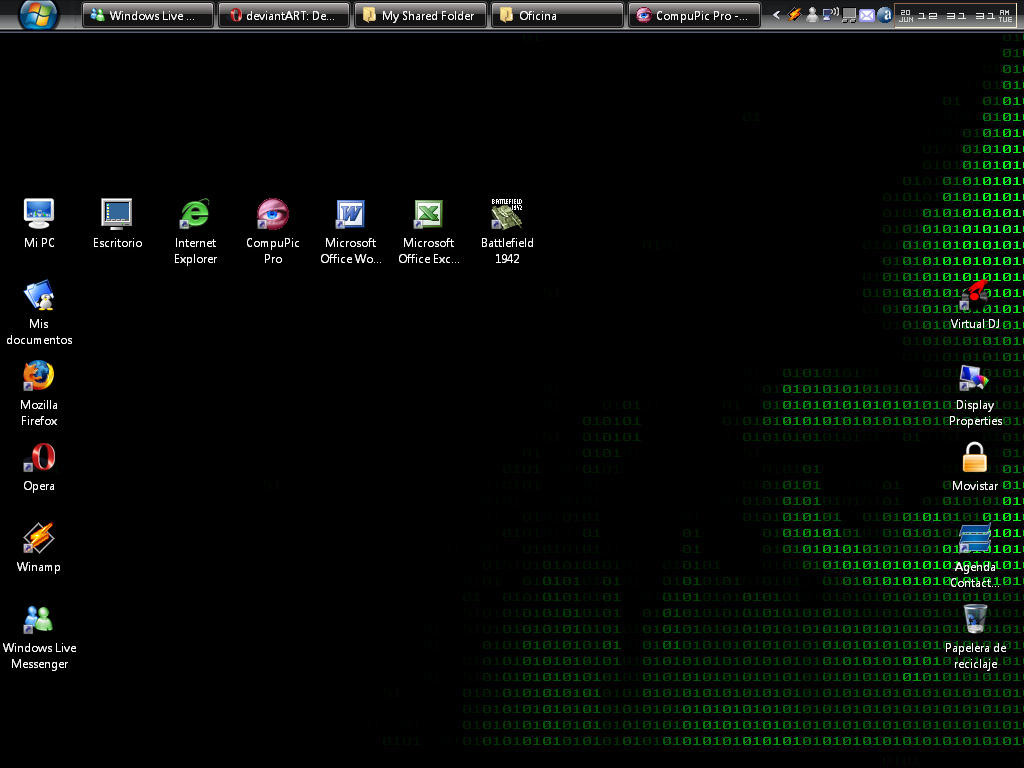Image resolution: width=1024 pixels, height=768 pixels.
Task: Launch the CompuPic Pro desktop shortcut
Action: coord(272,232)
